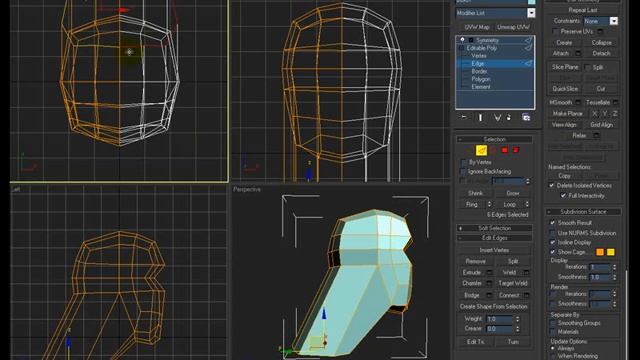
Task: Select Edge sub-object selection icon
Action: [x=482, y=151]
